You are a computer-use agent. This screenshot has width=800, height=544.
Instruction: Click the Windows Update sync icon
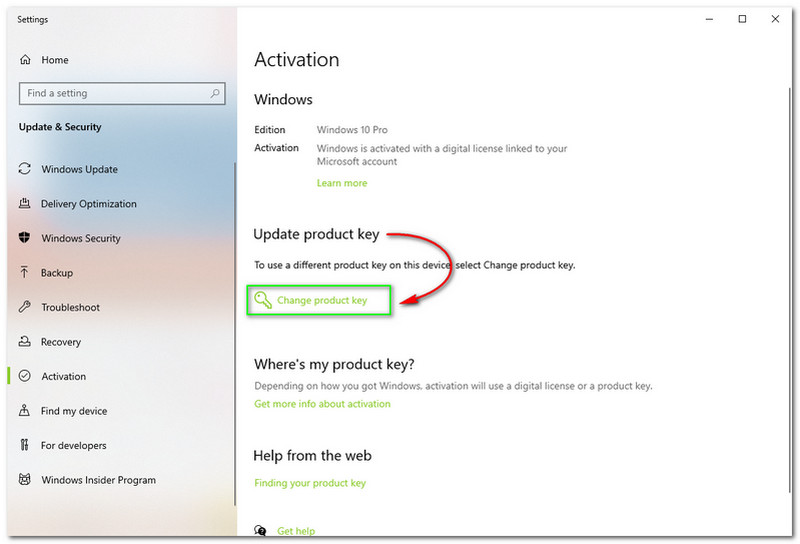pyautogui.click(x=25, y=169)
